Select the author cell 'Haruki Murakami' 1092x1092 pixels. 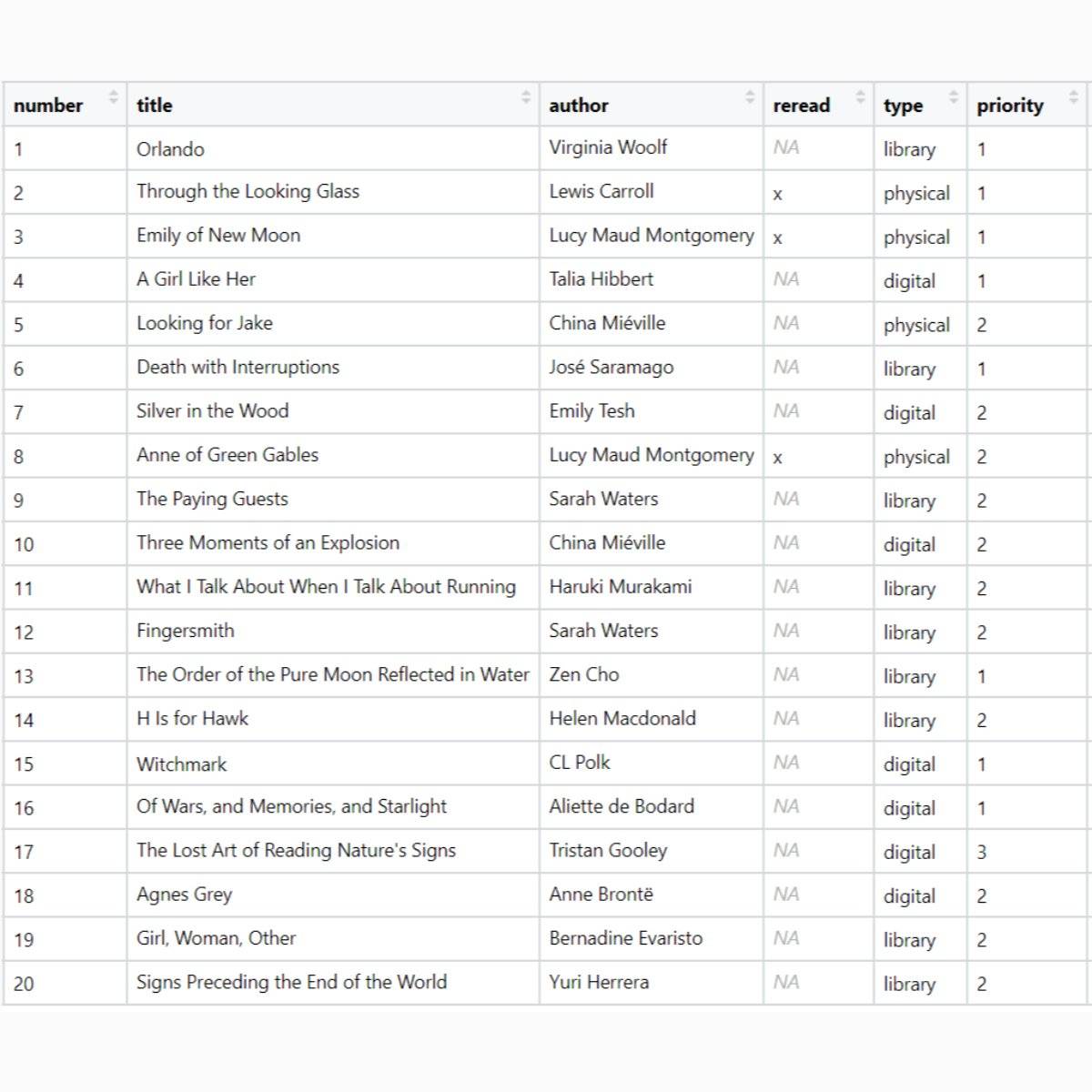(620, 587)
